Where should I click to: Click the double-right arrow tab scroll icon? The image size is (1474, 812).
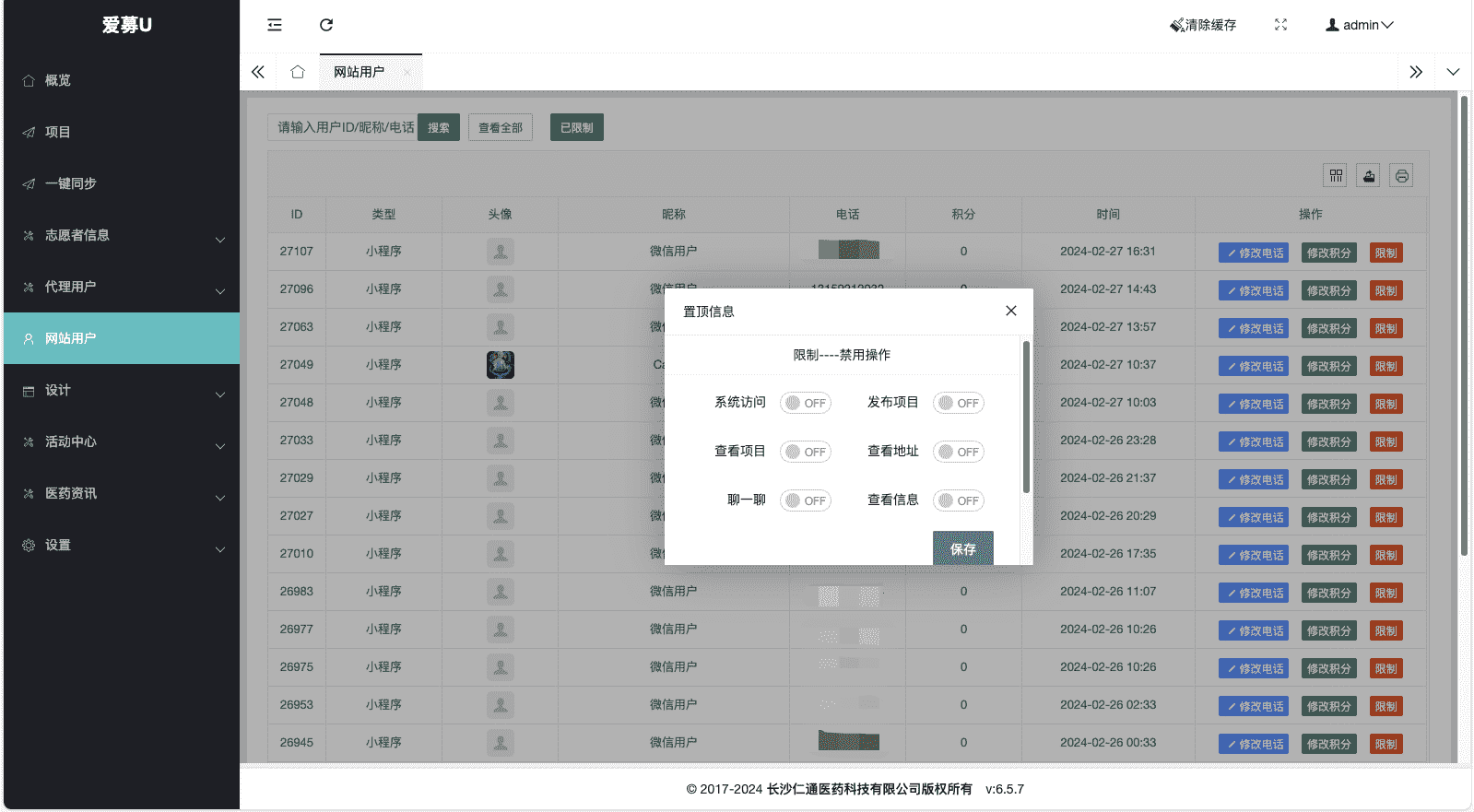(1416, 72)
